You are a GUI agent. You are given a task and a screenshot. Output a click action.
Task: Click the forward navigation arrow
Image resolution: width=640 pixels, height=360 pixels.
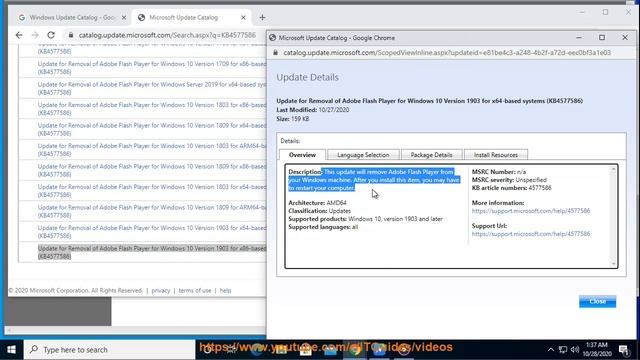(35, 35)
